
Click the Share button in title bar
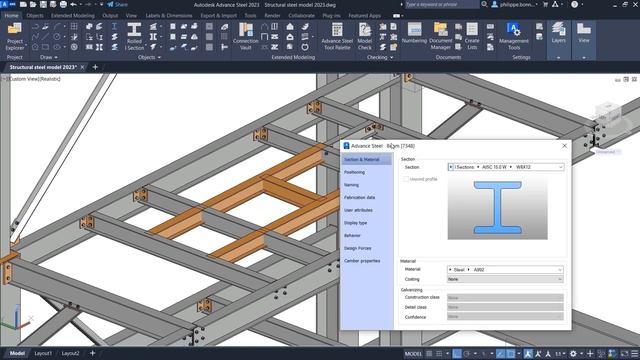pos(118,4)
